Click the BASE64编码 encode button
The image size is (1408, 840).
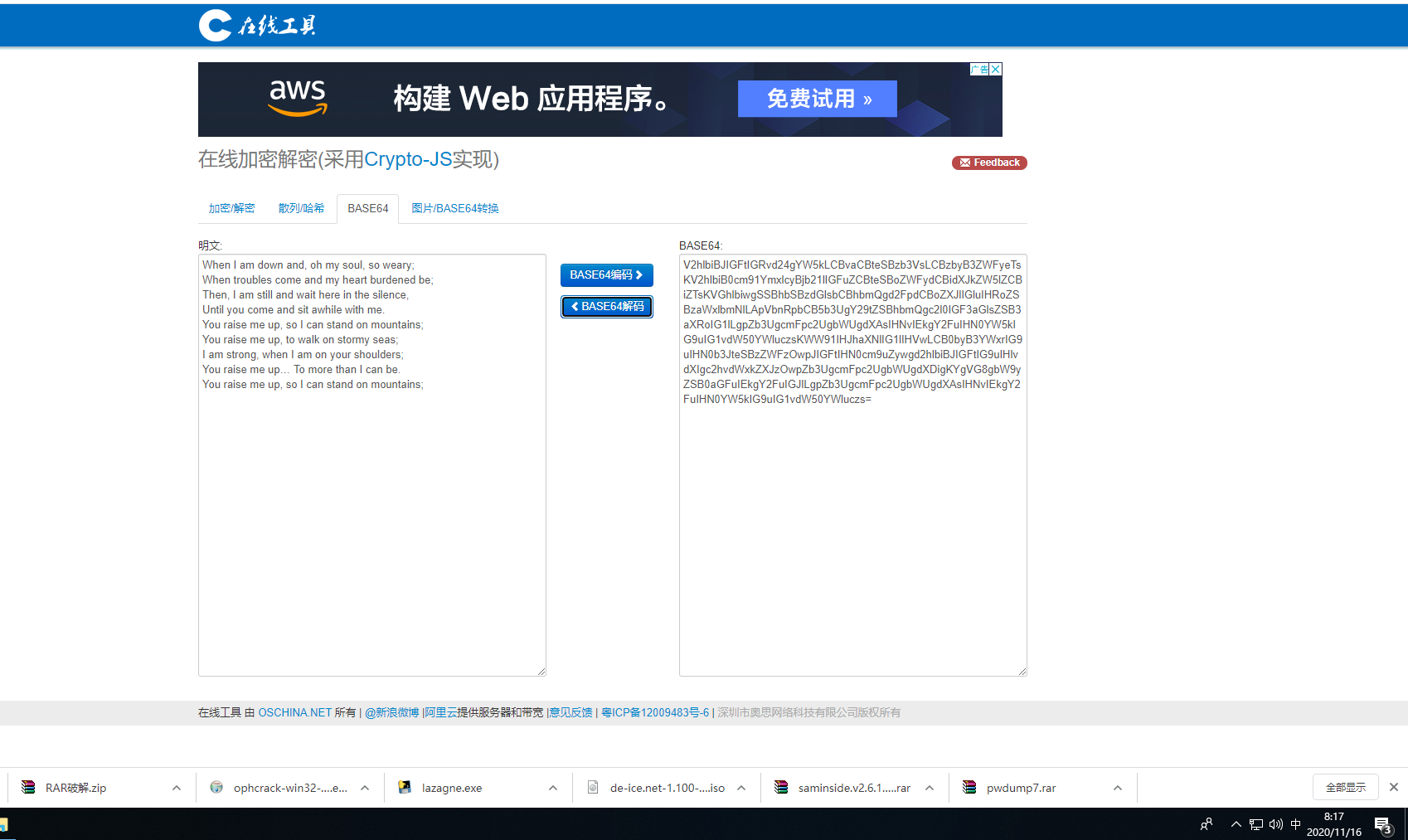pyautogui.click(x=607, y=275)
